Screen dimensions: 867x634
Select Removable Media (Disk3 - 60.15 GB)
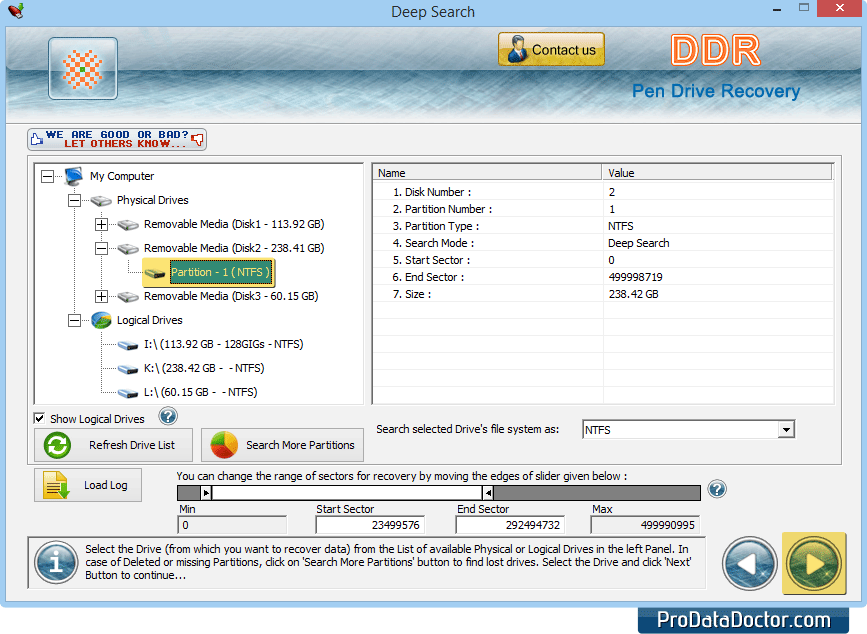[x=231, y=296]
